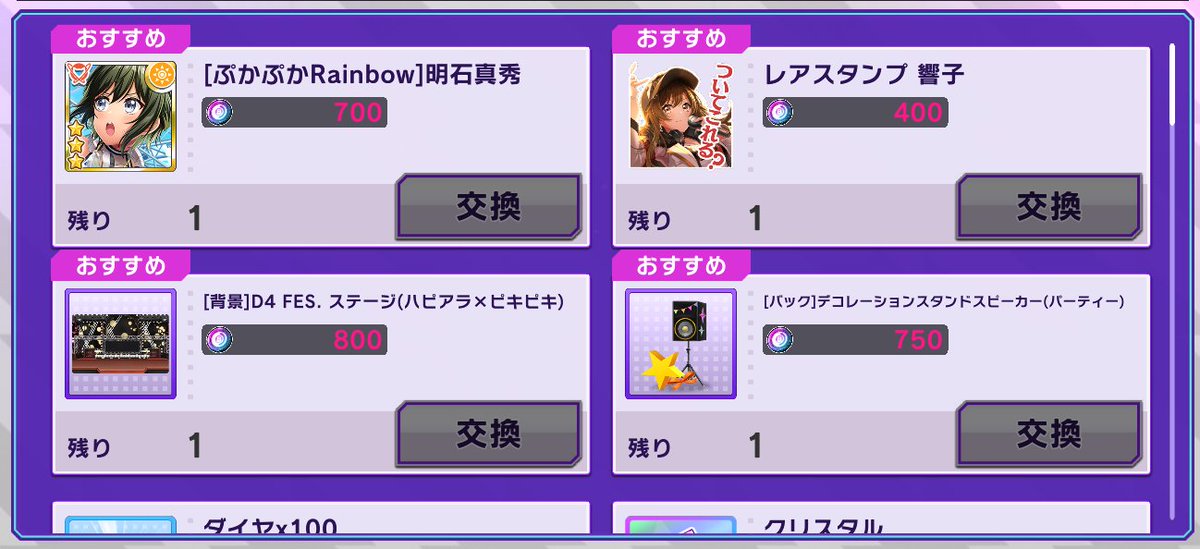Click the currency icon beside 800
The width and height of the screenshot is (1200, 549).
tap(216, 340)
